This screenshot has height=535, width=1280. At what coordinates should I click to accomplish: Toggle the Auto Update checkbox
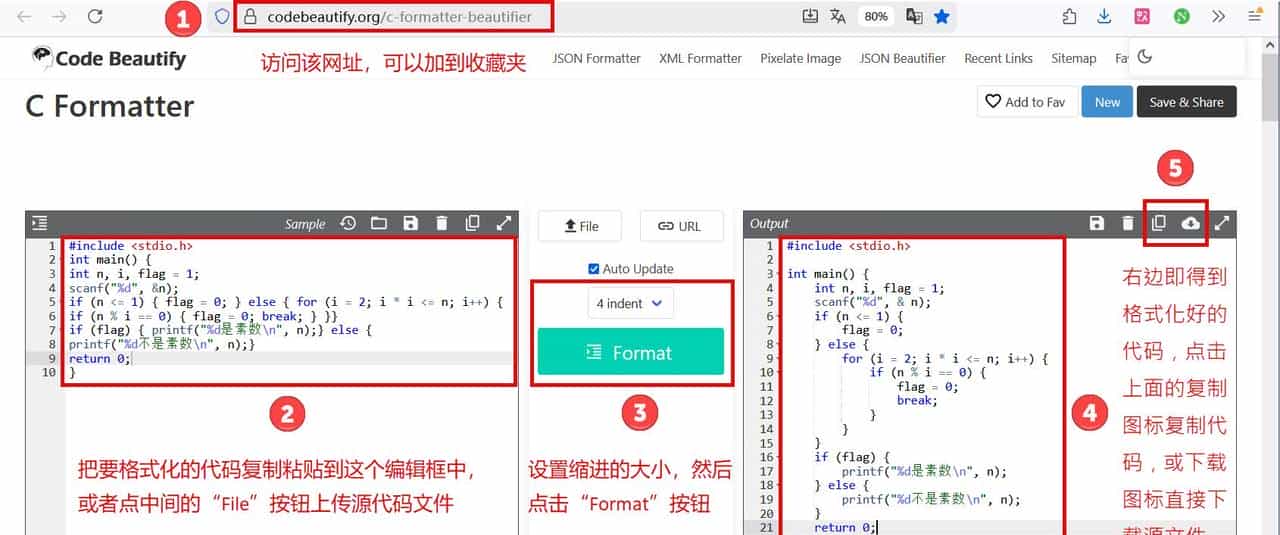pos(594,269)
